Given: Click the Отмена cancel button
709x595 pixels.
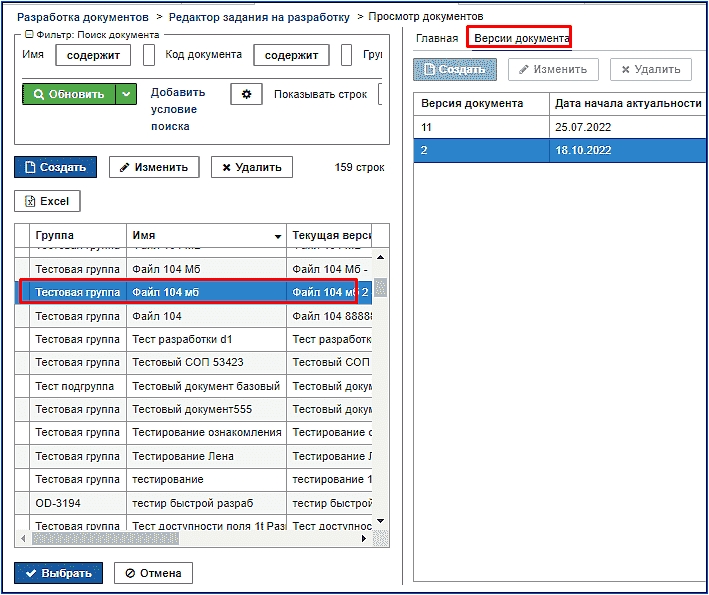Looking at the screenshot, I should point(153,573).
